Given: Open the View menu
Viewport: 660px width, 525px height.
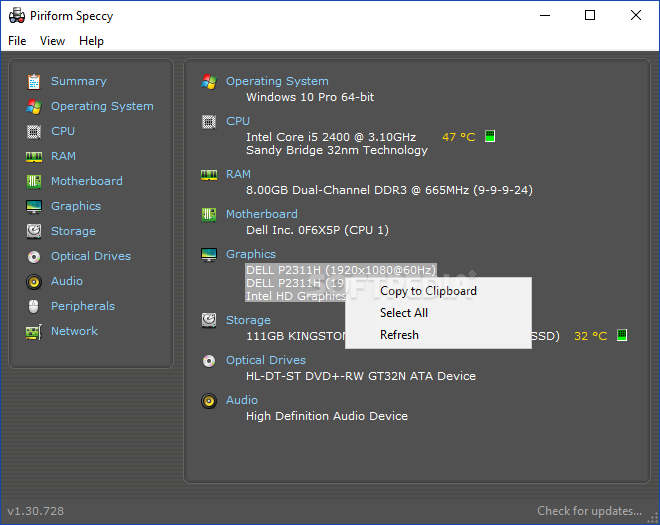Looking at the screenshot, I should coord(52,41).
